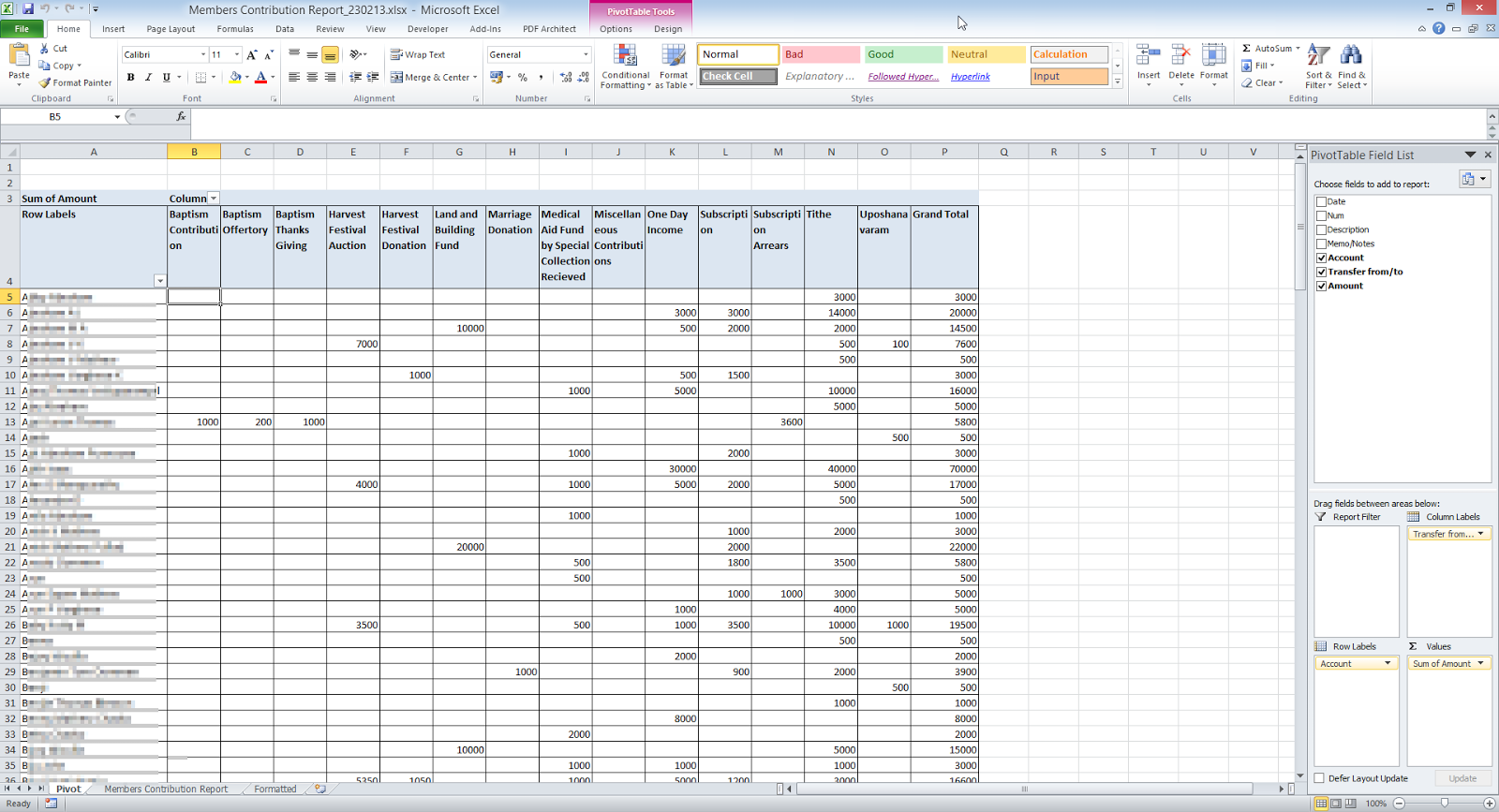1499x812 pixels.
Task: Open Sort & Filter menu
Action: point(1317,66)
